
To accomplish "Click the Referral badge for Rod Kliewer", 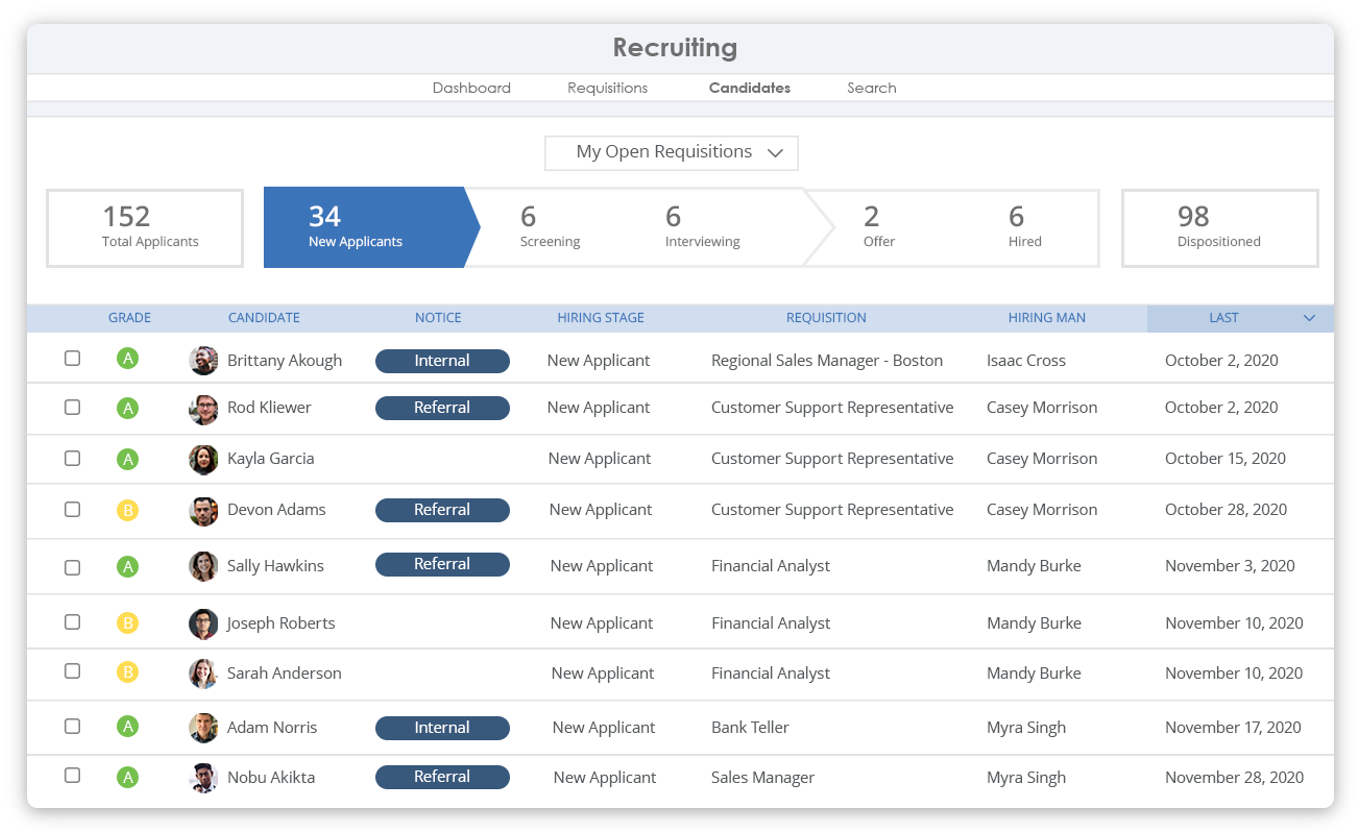I will pos(442,407).
